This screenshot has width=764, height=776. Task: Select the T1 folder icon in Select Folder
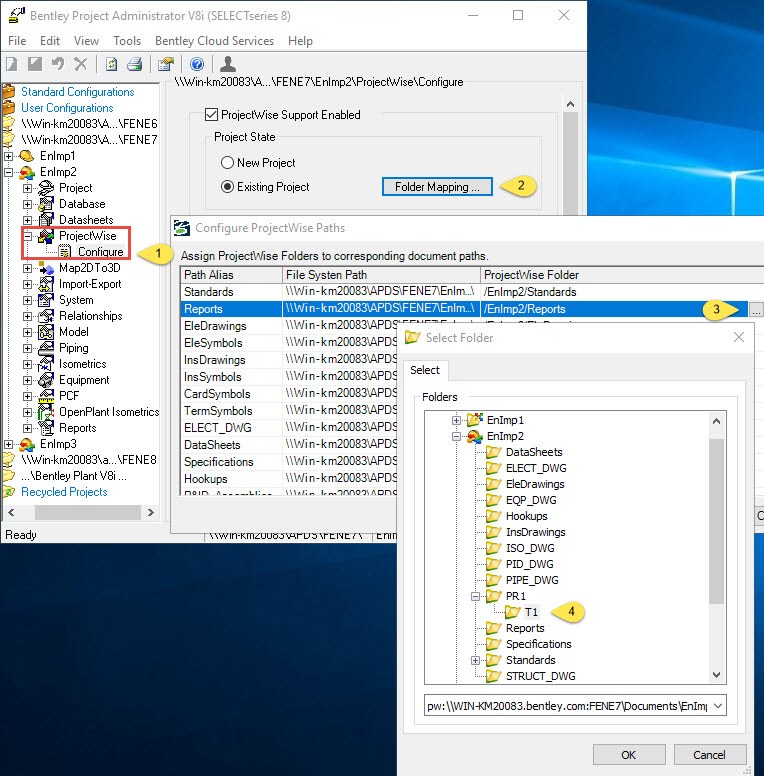(513, 612)
